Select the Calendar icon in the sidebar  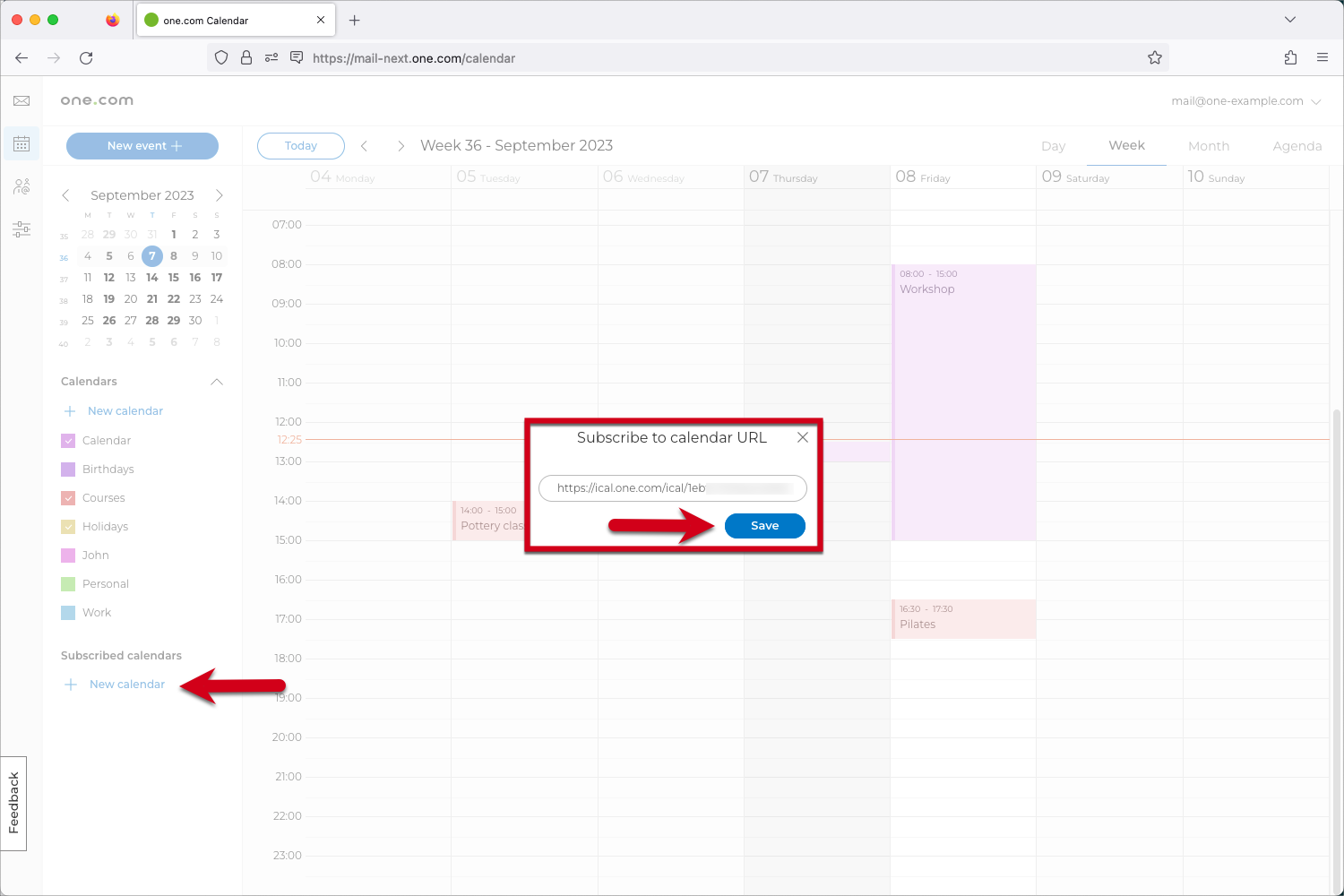click(22, 143)
